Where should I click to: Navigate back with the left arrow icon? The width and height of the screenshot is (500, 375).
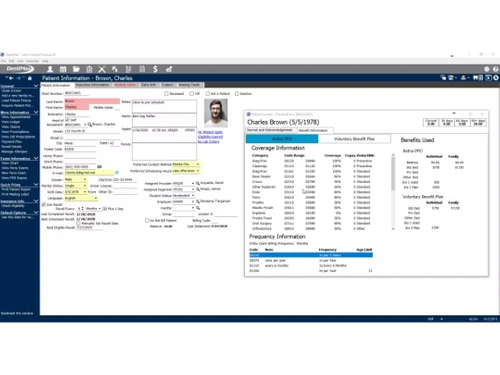(11, 78)
